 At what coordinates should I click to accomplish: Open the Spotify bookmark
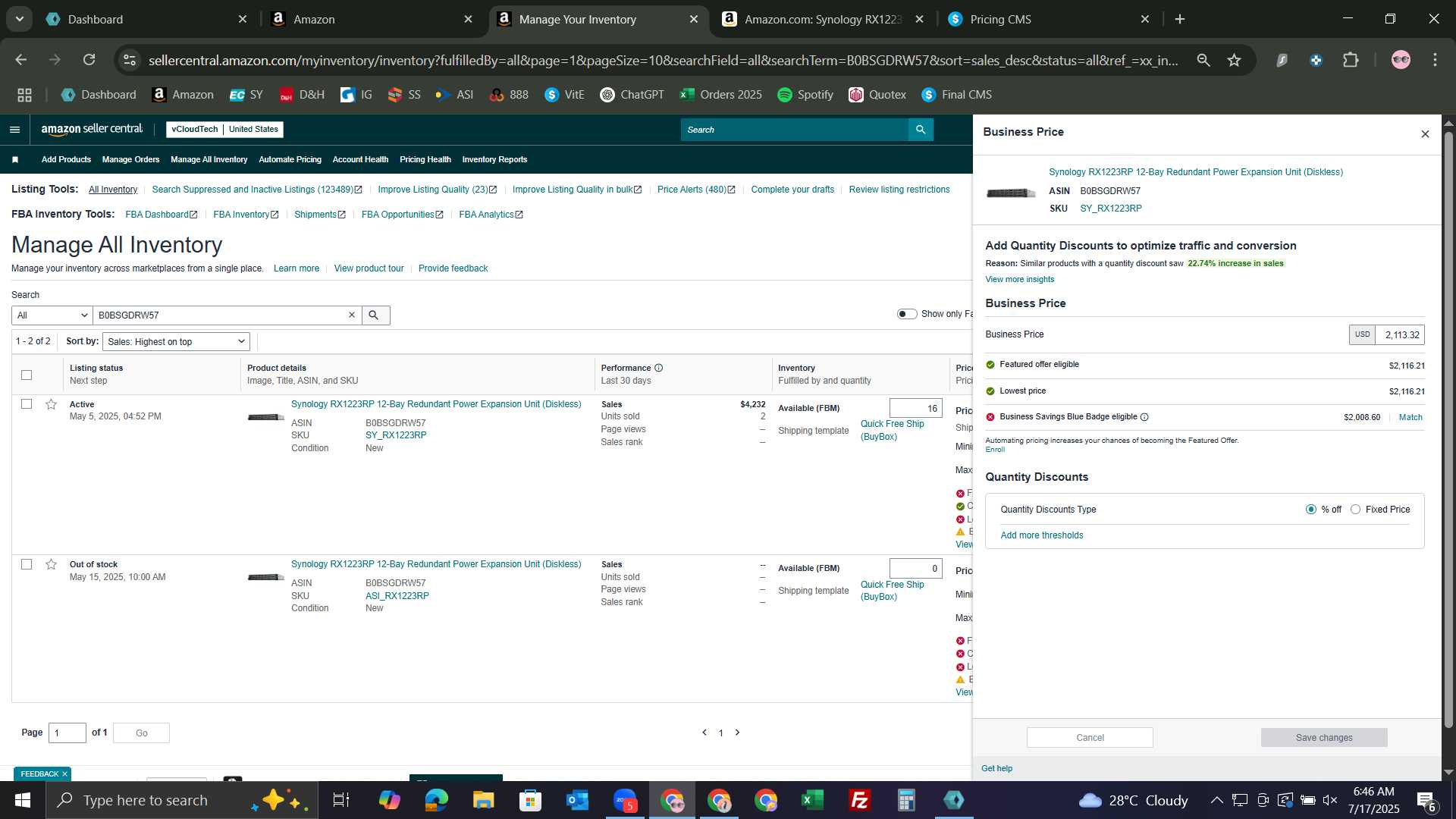[805, 95]
